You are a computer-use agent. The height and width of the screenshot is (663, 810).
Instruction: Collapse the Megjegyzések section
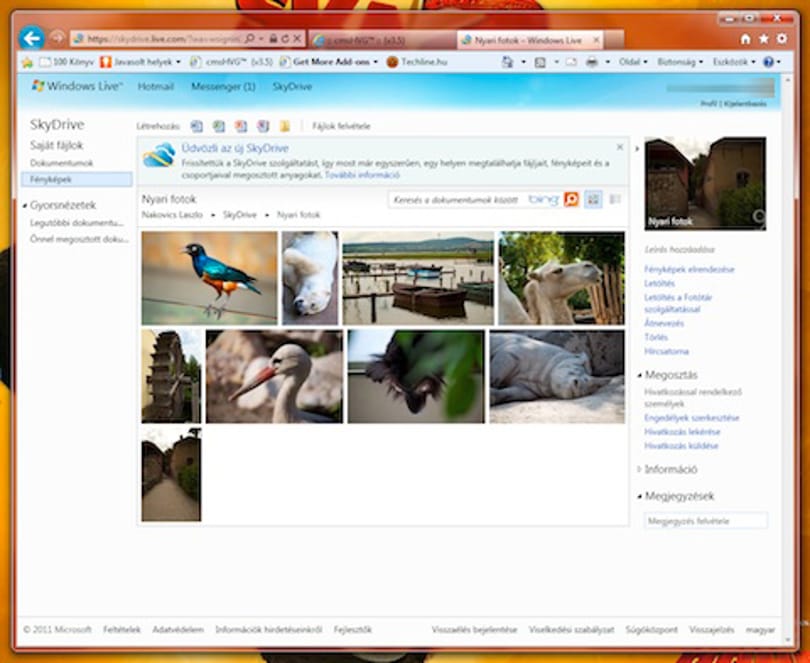pos(640,497)
